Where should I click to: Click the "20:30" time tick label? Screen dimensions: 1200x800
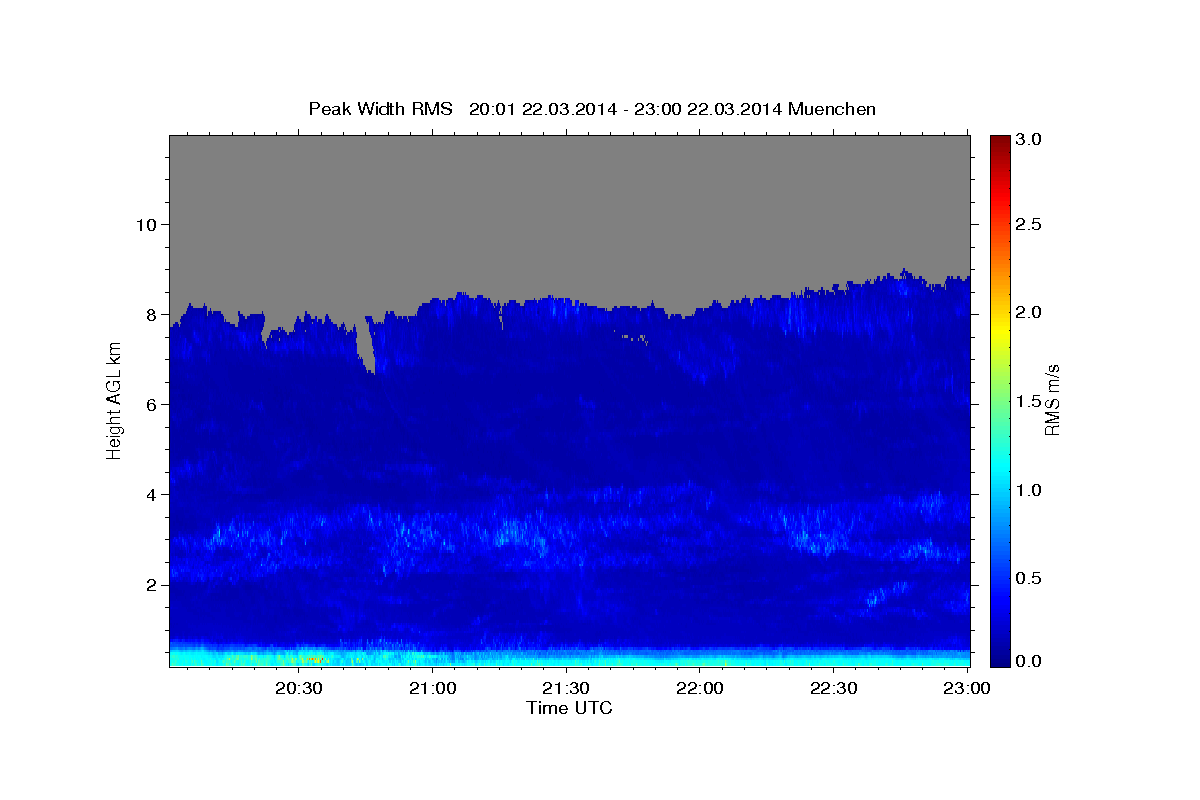pyautogui.click(x=299, y=688)
